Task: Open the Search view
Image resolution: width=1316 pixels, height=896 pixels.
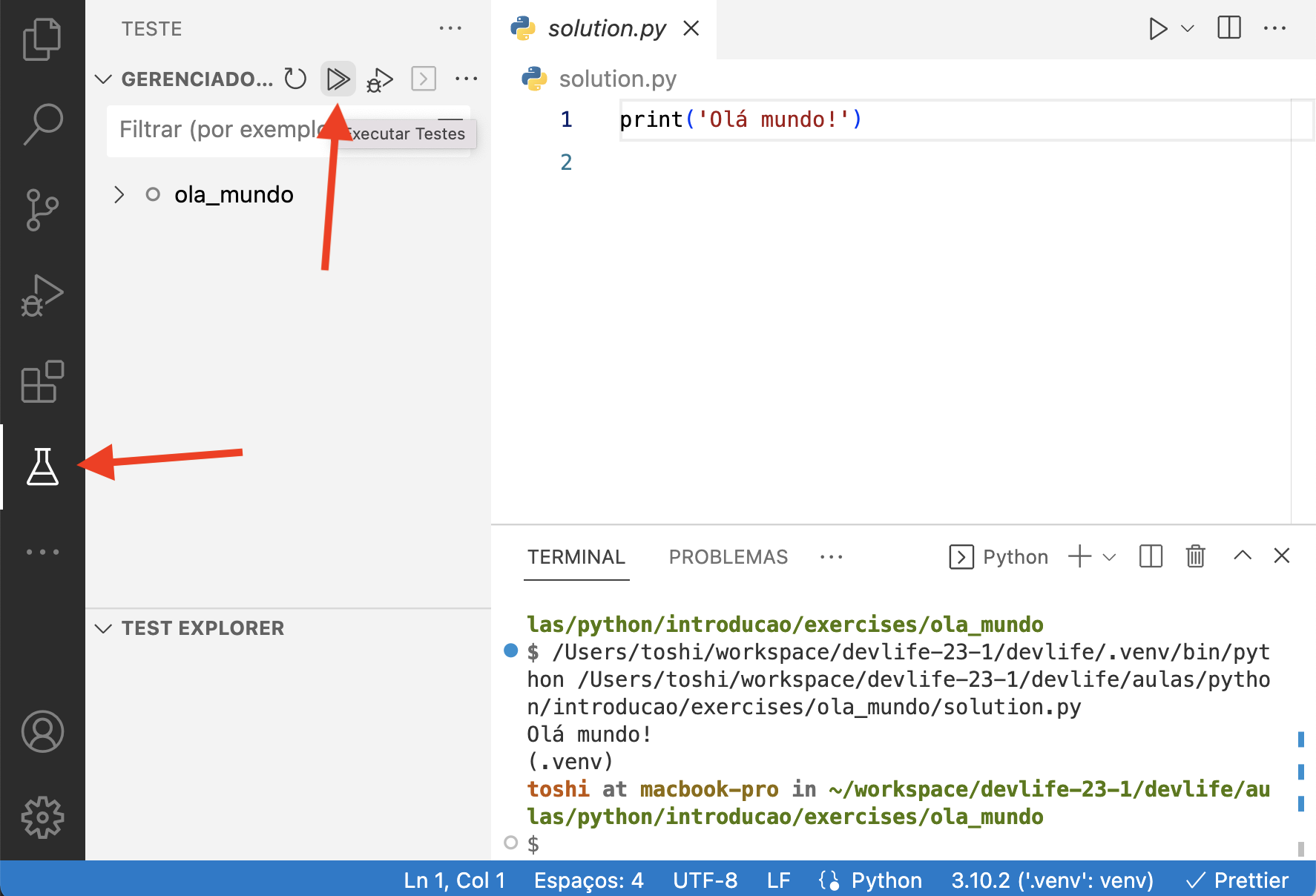Action: tap(42, 124)
